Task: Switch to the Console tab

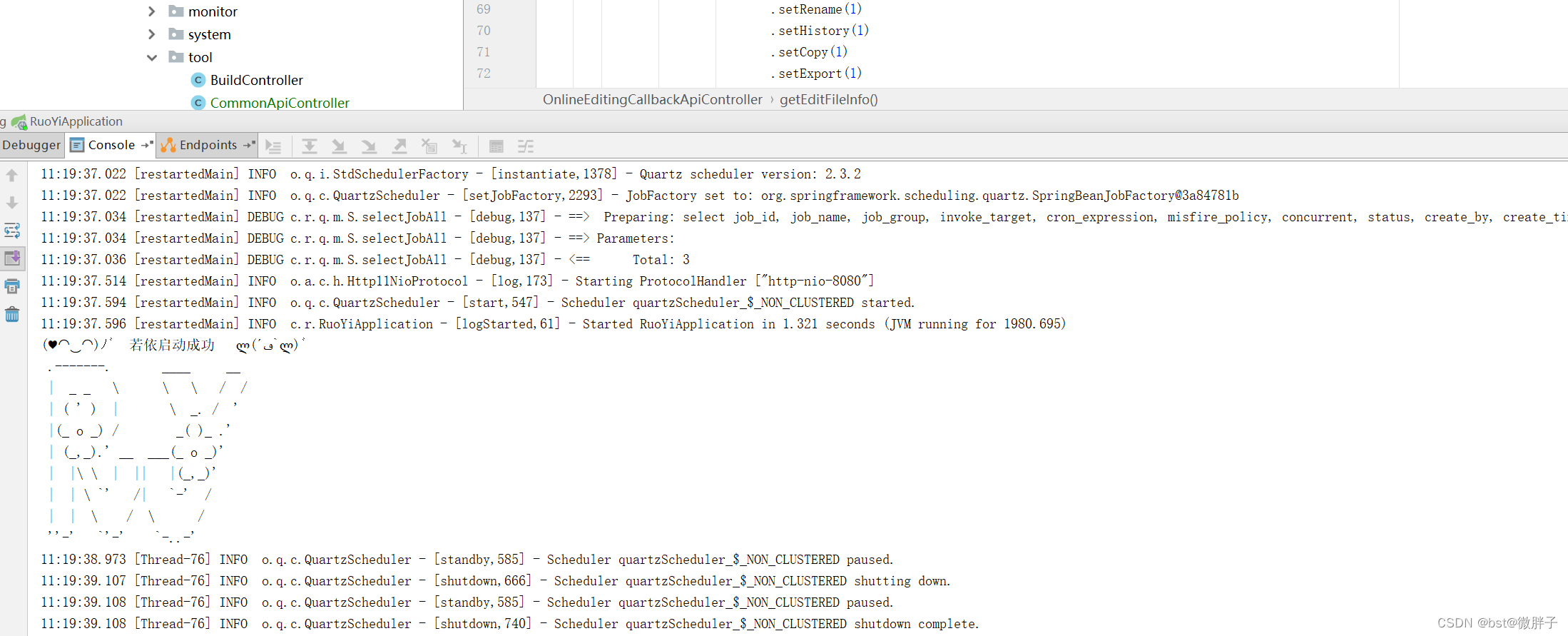Action: pos(111,145)
